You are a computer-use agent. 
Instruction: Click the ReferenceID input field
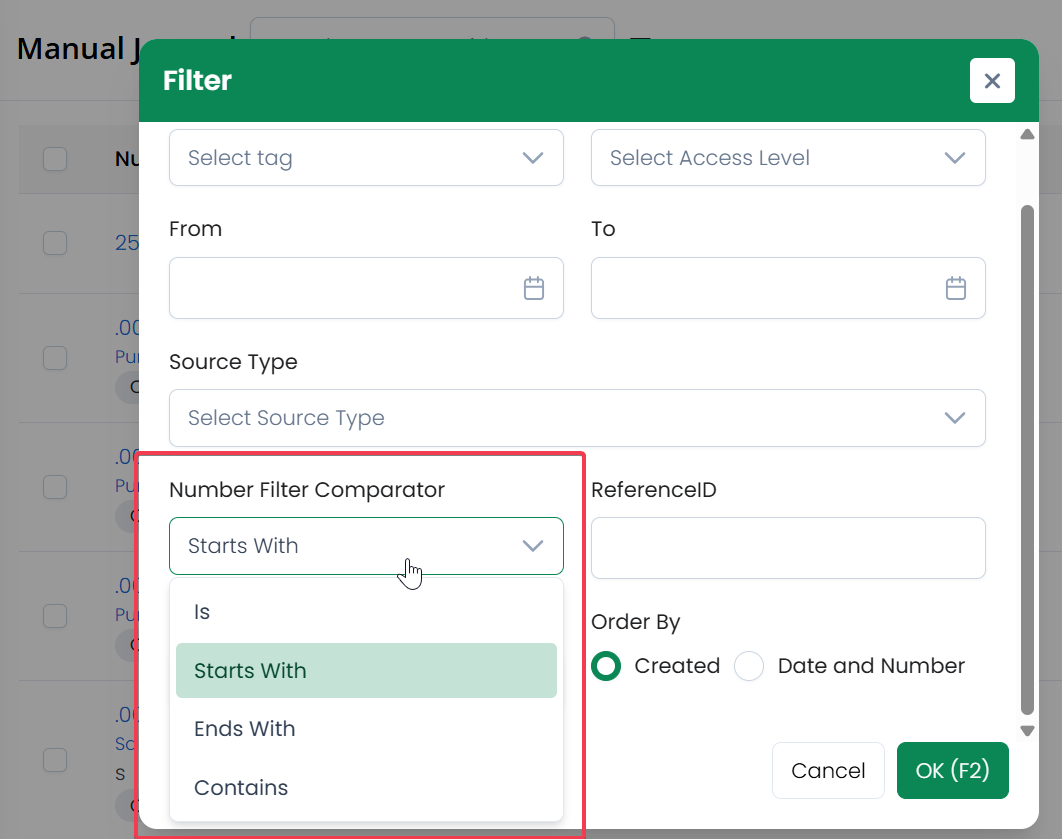tap(788, 548)
